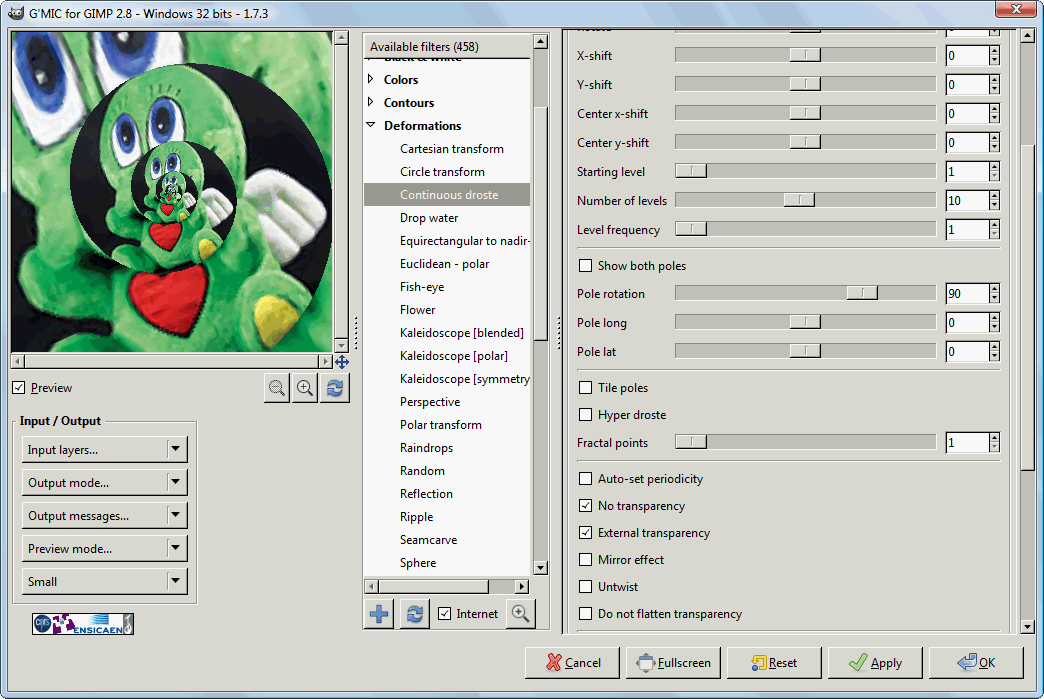Select the Fish-eye filter
The image size is (1044, 699).
click(422, 287)
